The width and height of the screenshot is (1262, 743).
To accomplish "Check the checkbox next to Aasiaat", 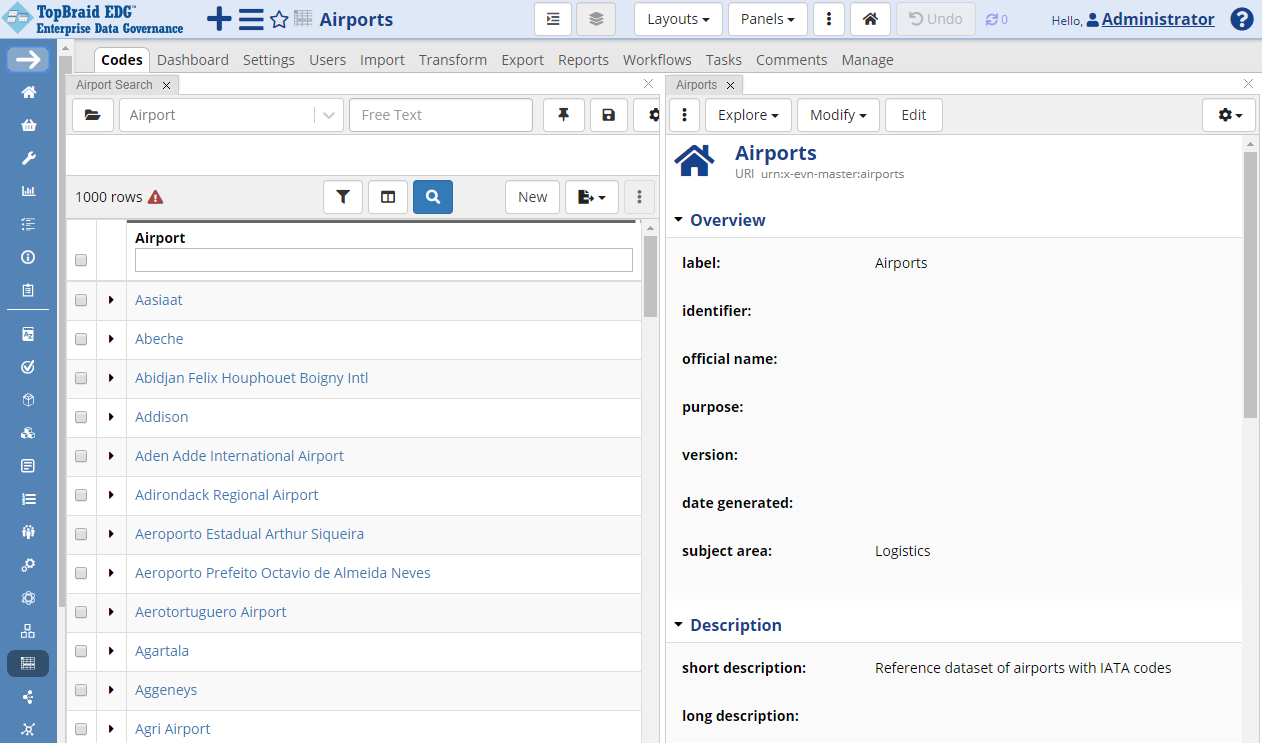I will 80,299.
